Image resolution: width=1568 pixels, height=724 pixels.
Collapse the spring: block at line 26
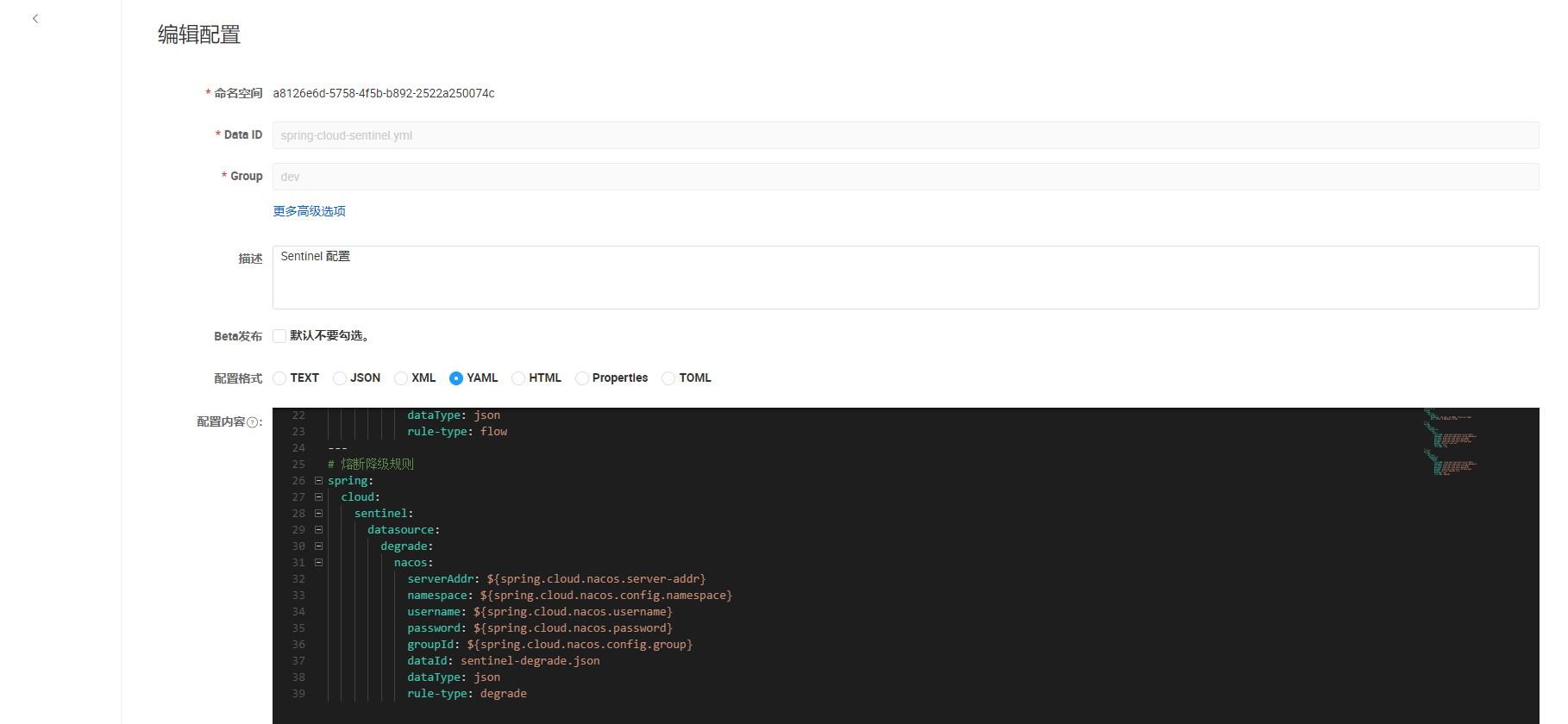pos(318,481)
